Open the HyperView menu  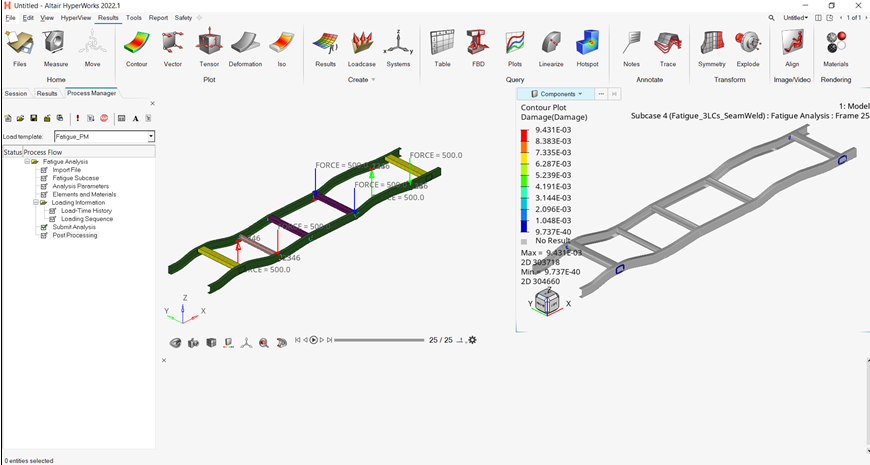[x=74, y=18]
